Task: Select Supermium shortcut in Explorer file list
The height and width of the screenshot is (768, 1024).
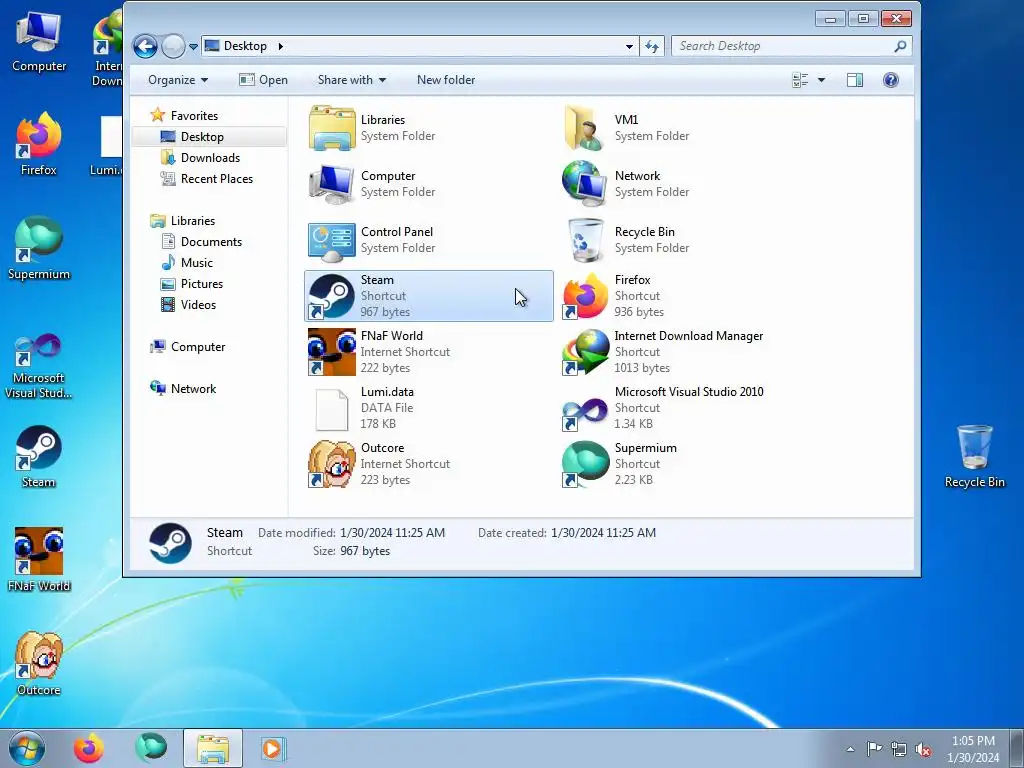Action: coord(682,464)
